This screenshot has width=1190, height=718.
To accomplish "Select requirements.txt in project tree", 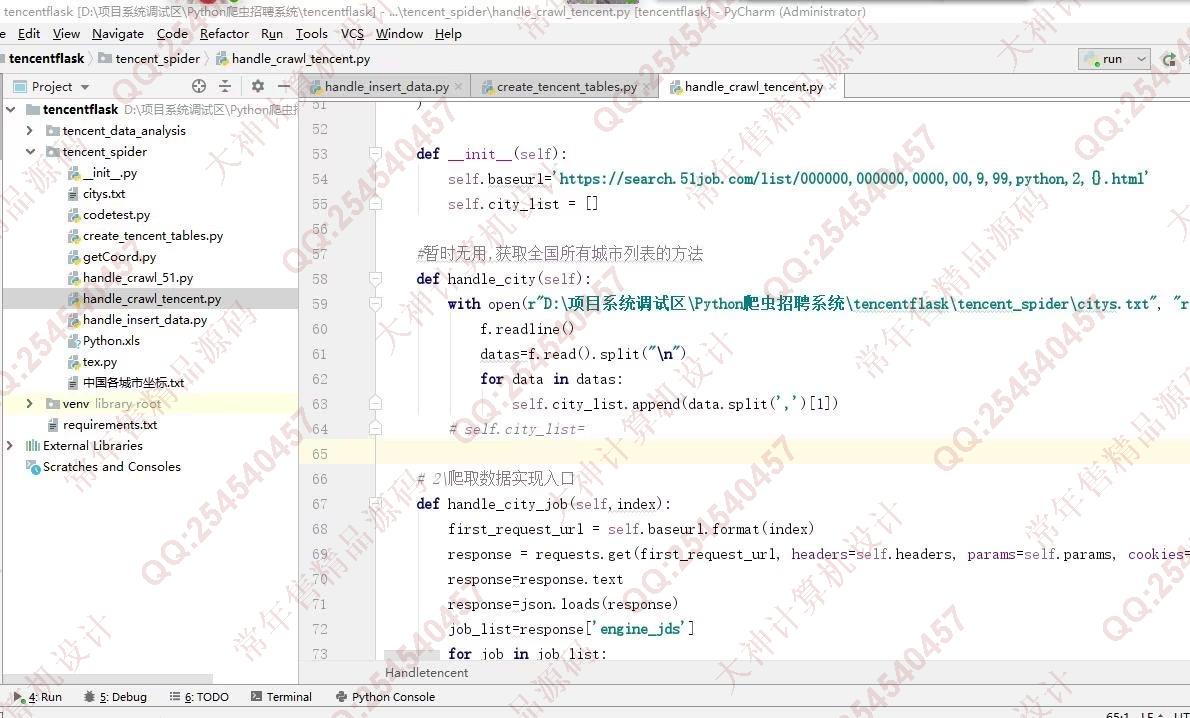I will 102,425.
